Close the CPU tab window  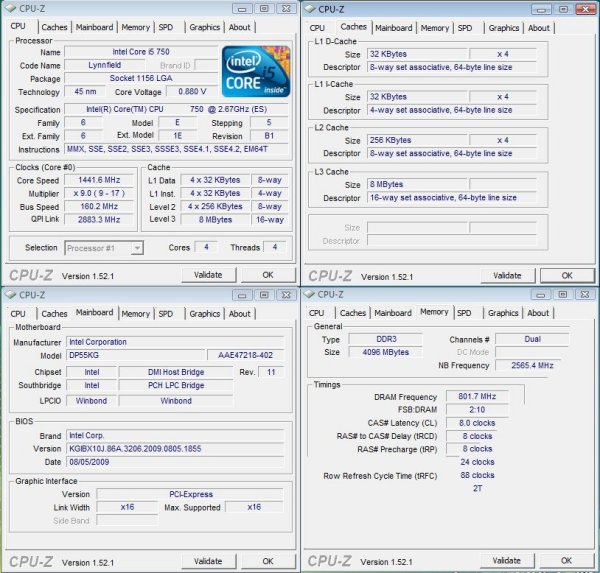point(286,8)
